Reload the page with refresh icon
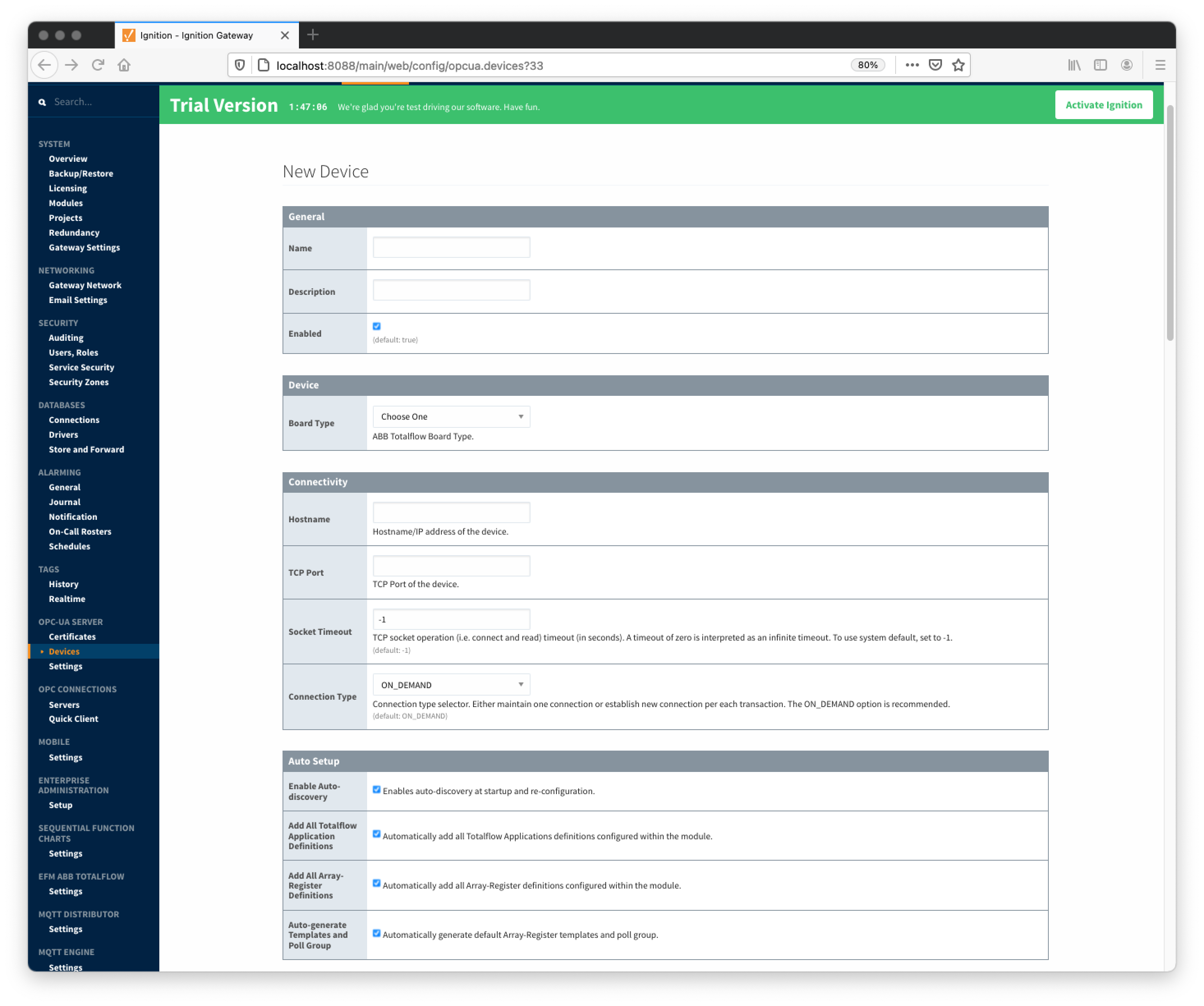Viewport: 1204px width, 1006px height. tap(98, 65)
